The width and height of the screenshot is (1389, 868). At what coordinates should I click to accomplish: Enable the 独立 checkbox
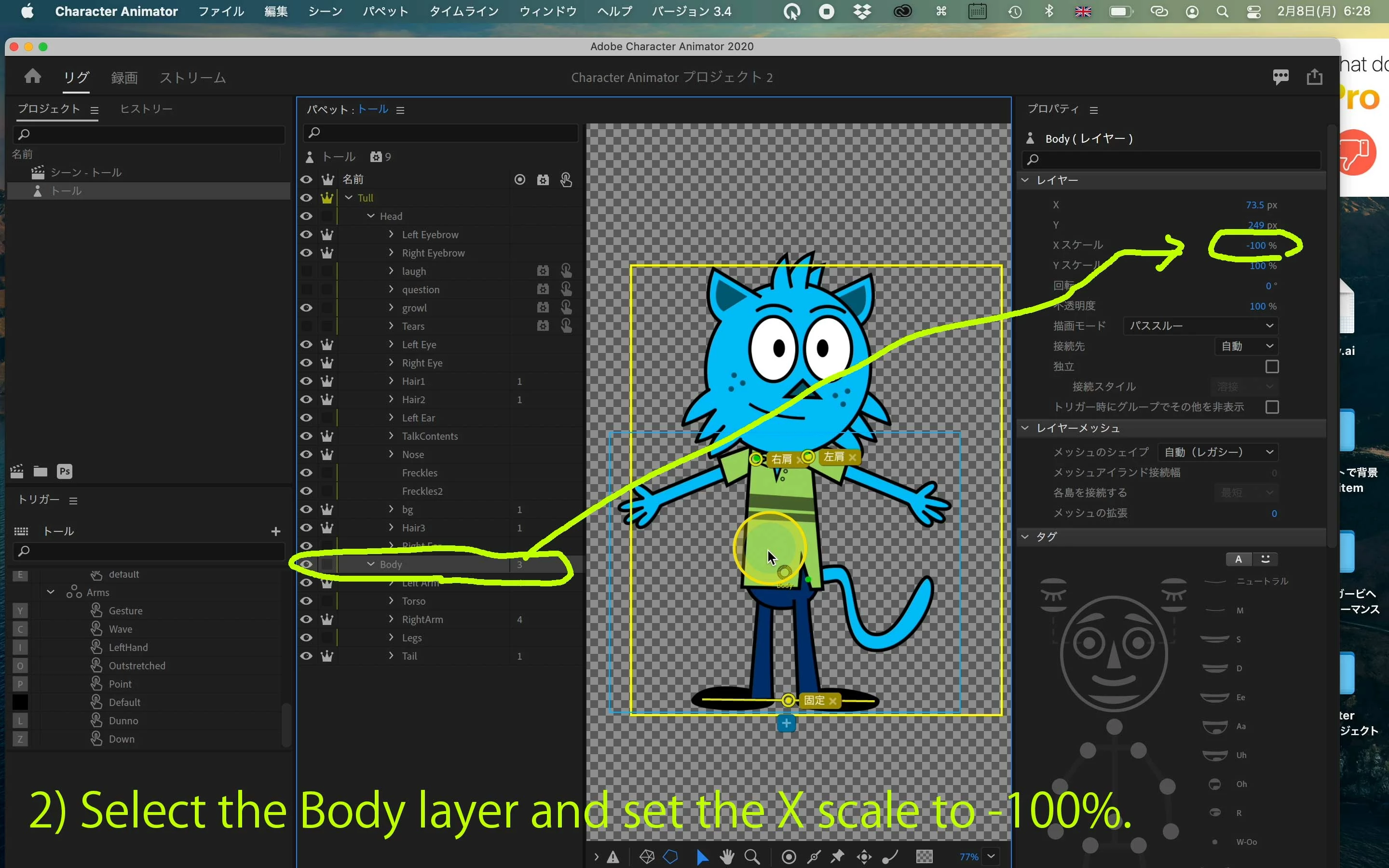pos(1272,366)
